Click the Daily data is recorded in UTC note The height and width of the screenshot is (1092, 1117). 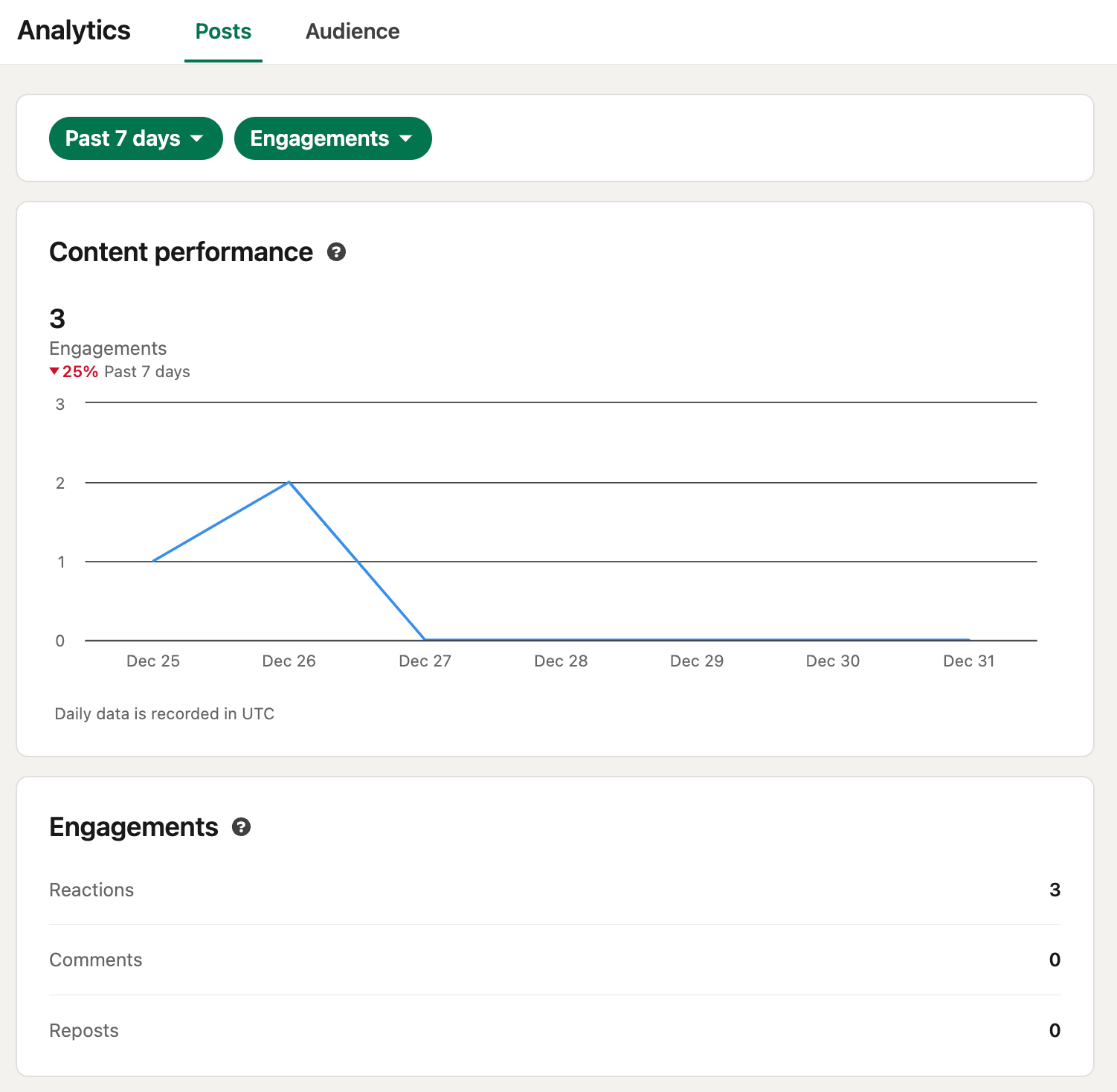(164, 713)
